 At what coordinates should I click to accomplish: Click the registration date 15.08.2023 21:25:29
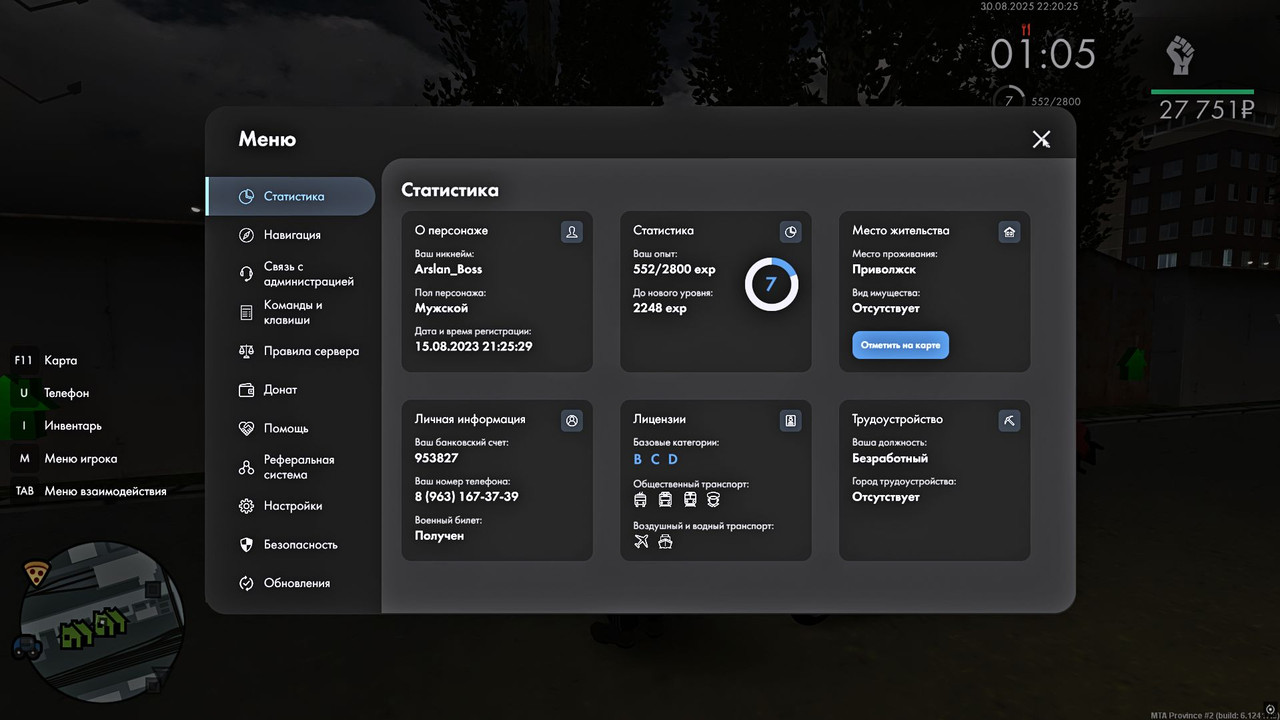[x=473, y=346]
